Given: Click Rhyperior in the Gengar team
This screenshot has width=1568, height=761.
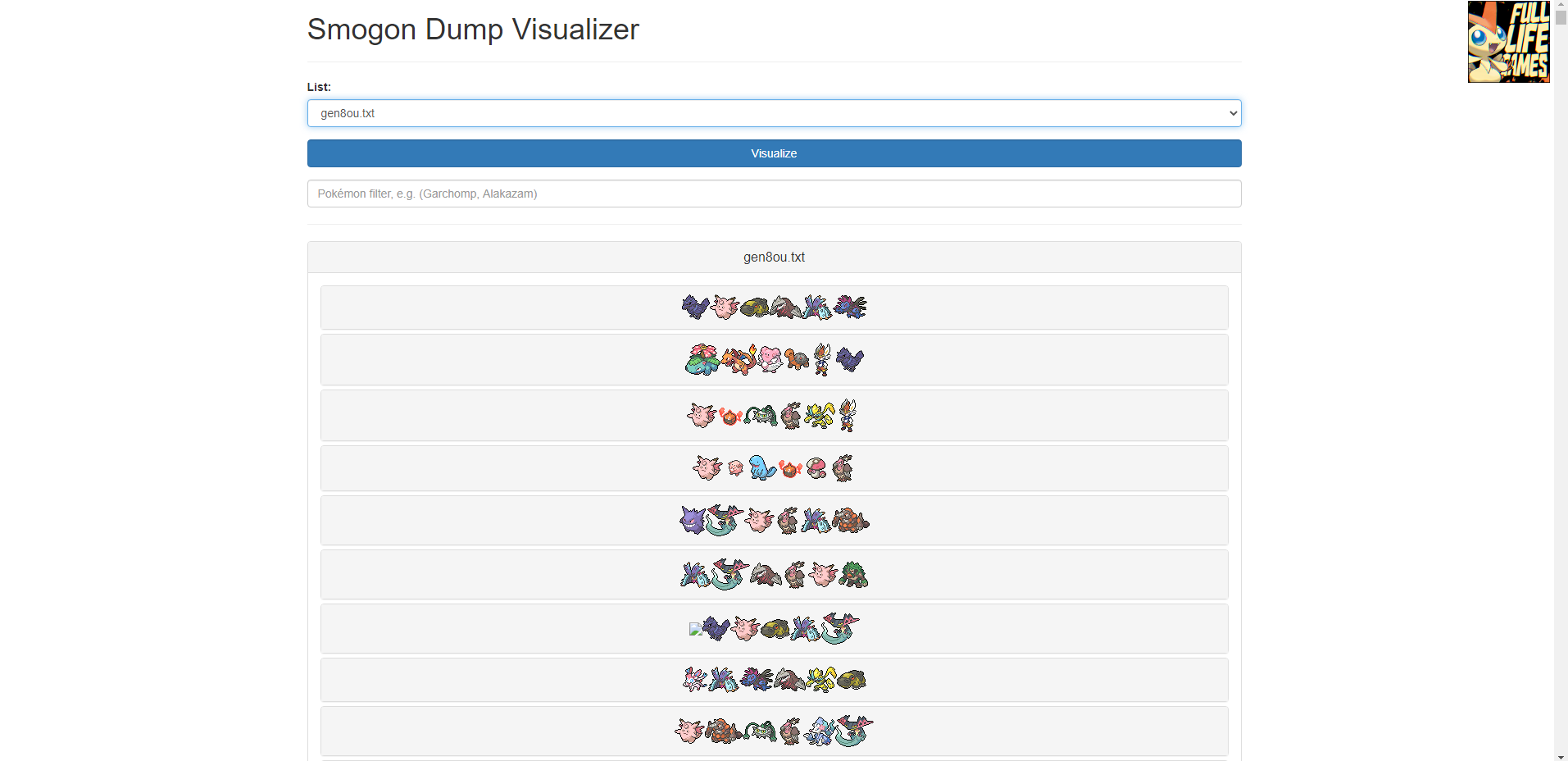Looking at the screenshot, I should point(851,520).
